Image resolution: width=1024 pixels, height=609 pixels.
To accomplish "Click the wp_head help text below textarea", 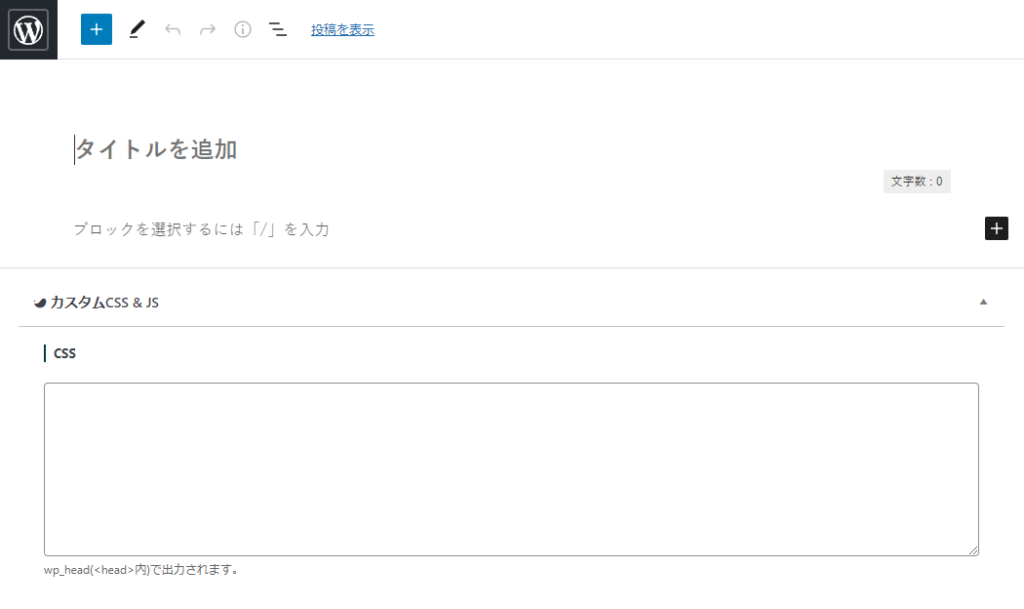I will (141, 571).
